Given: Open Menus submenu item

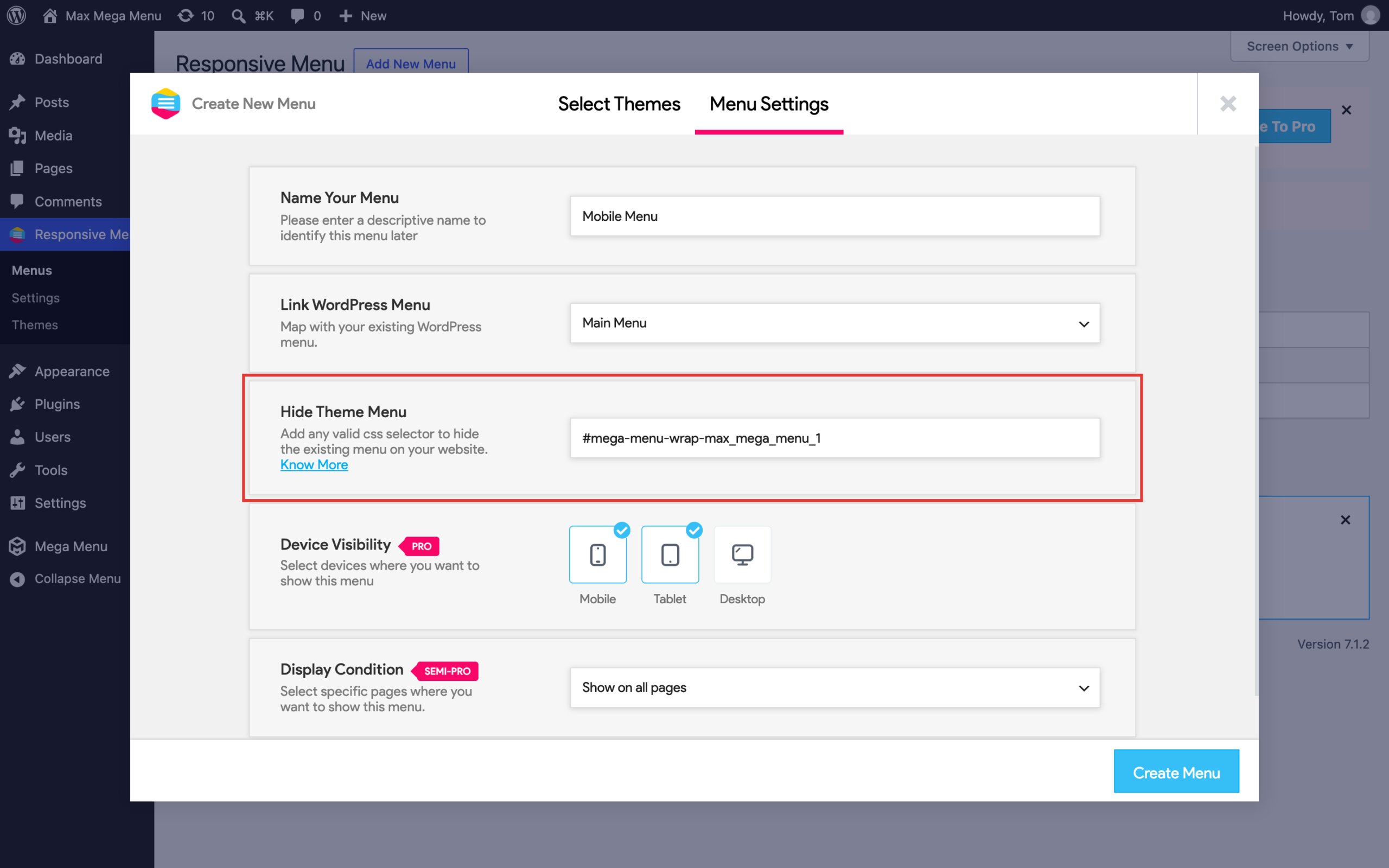Looking at the screenshot, I should [31, 270].
